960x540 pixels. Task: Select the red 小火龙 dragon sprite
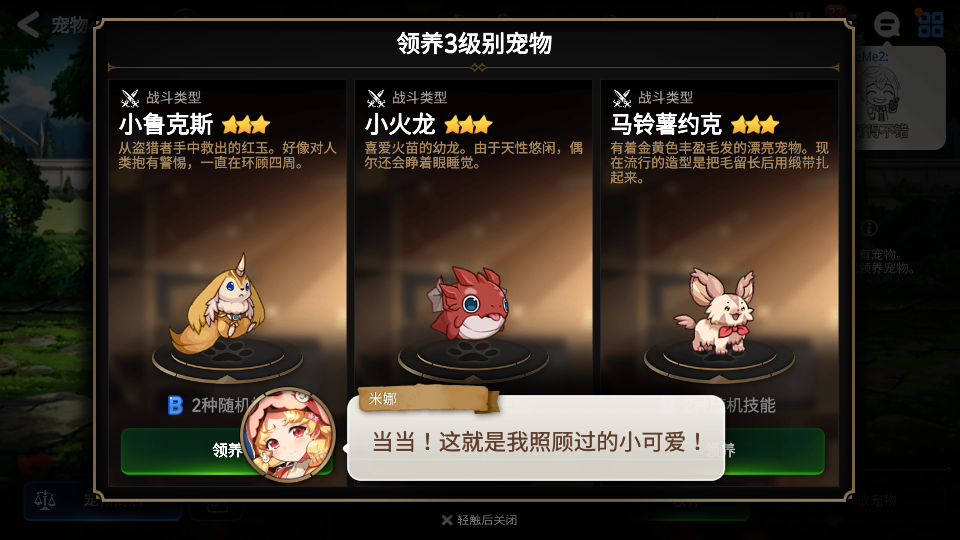click(469, 302)
